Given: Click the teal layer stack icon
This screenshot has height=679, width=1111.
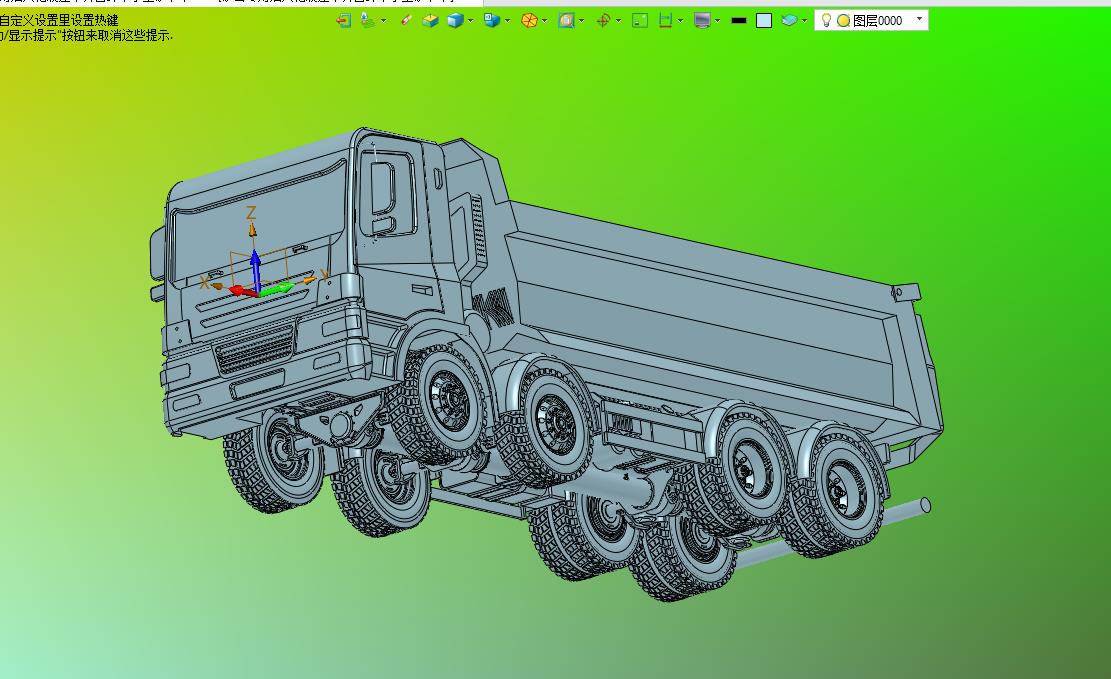Looking at the screenshot, I should [x=789, y=21].
